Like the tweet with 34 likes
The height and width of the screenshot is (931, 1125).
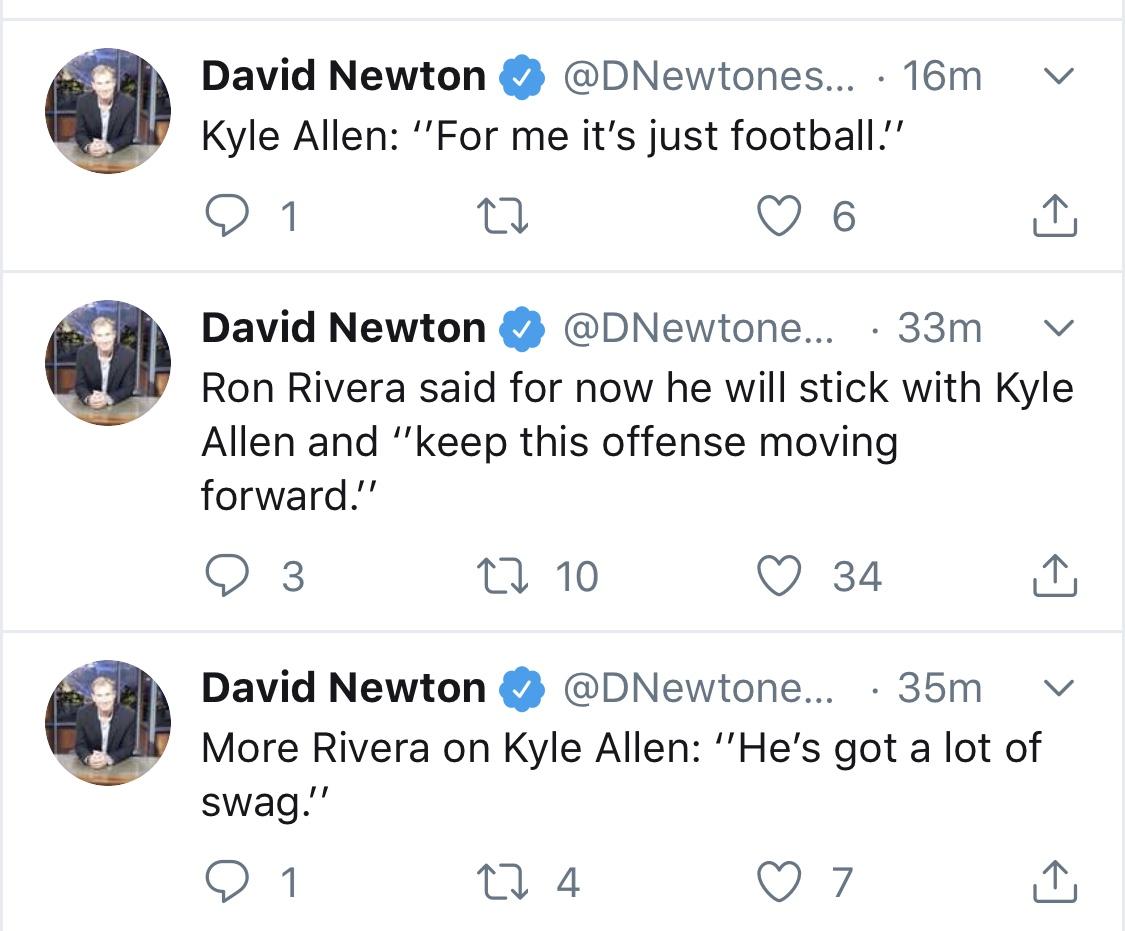[x=779, y=576]
